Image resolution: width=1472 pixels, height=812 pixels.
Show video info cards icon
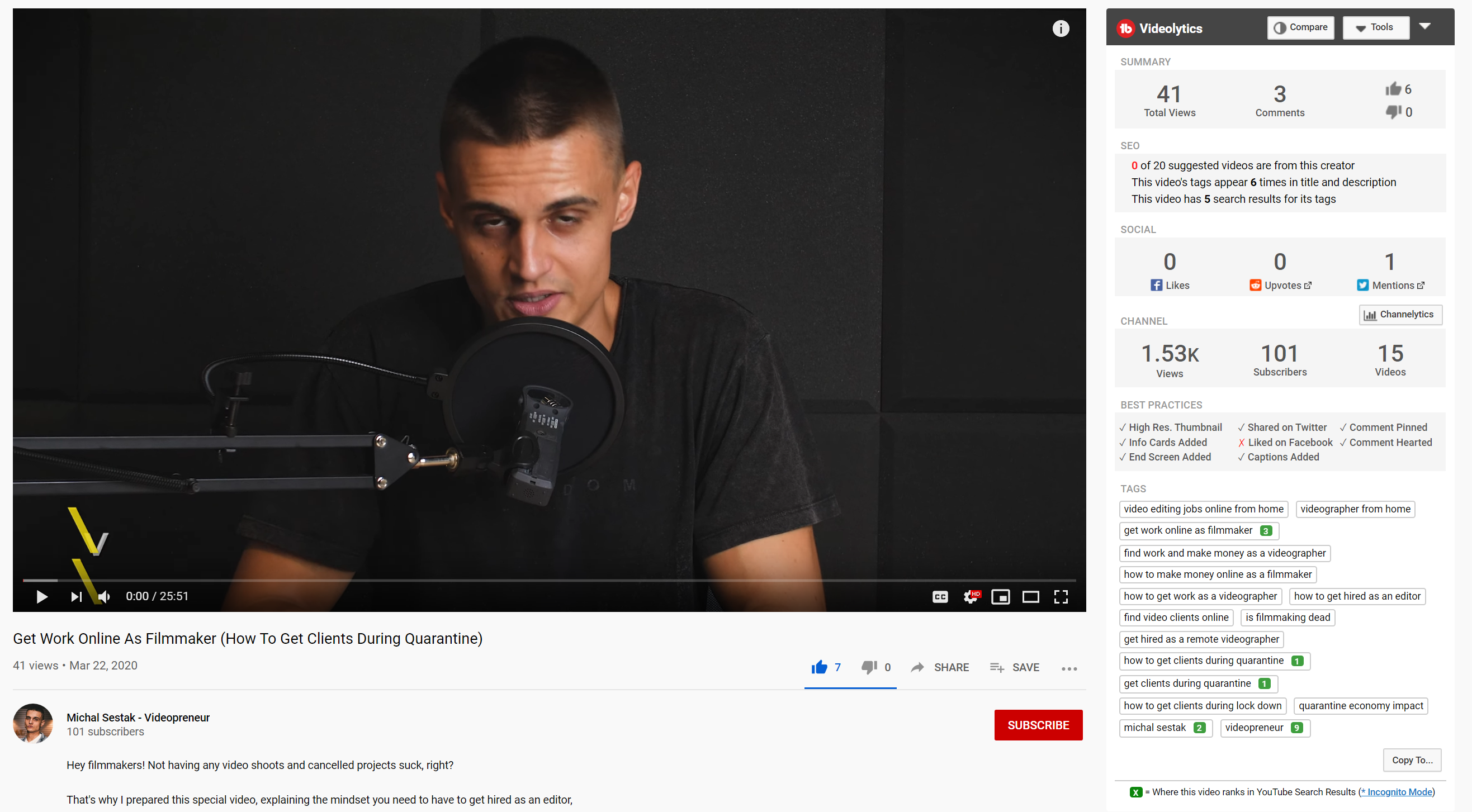point(1061,29)
